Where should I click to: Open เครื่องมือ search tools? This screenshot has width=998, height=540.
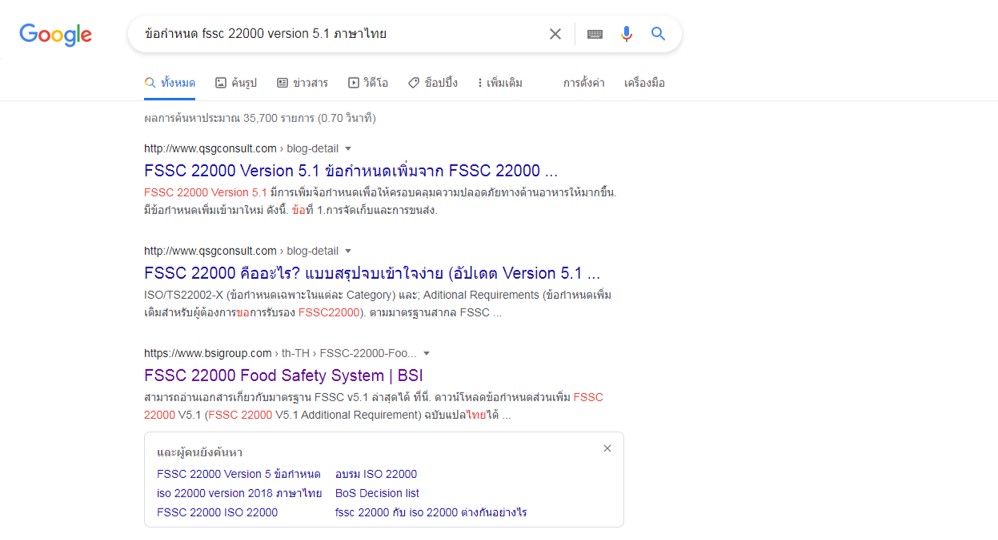644,83
